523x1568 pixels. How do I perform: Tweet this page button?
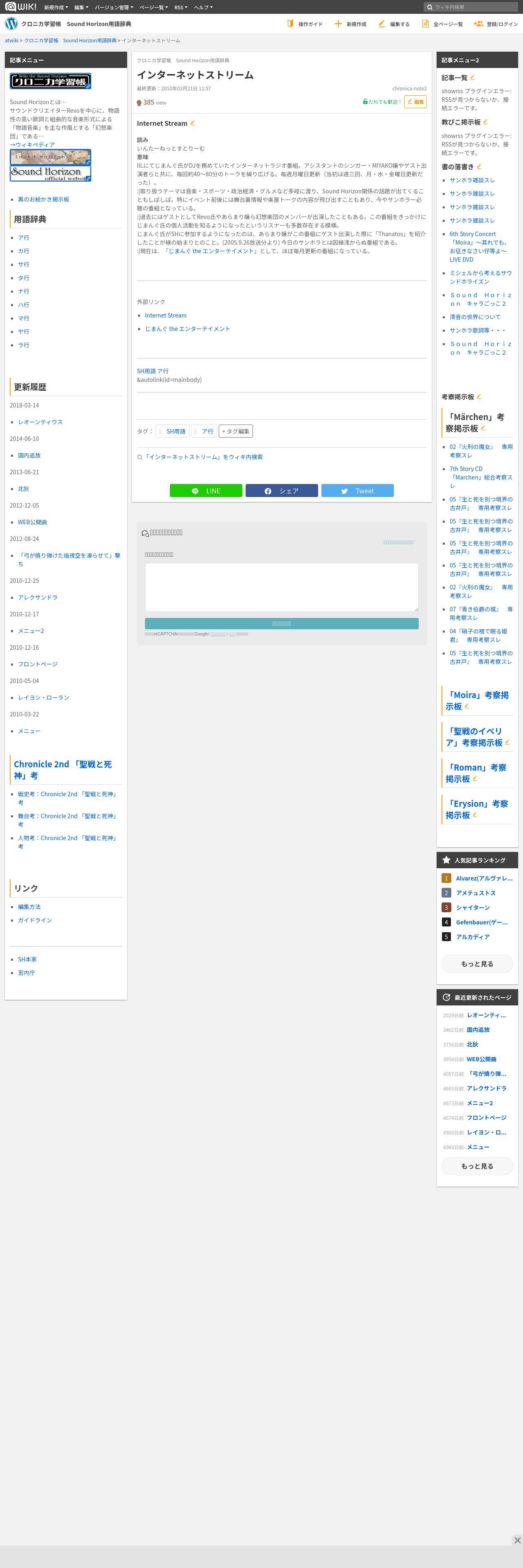tap(357, 491)
